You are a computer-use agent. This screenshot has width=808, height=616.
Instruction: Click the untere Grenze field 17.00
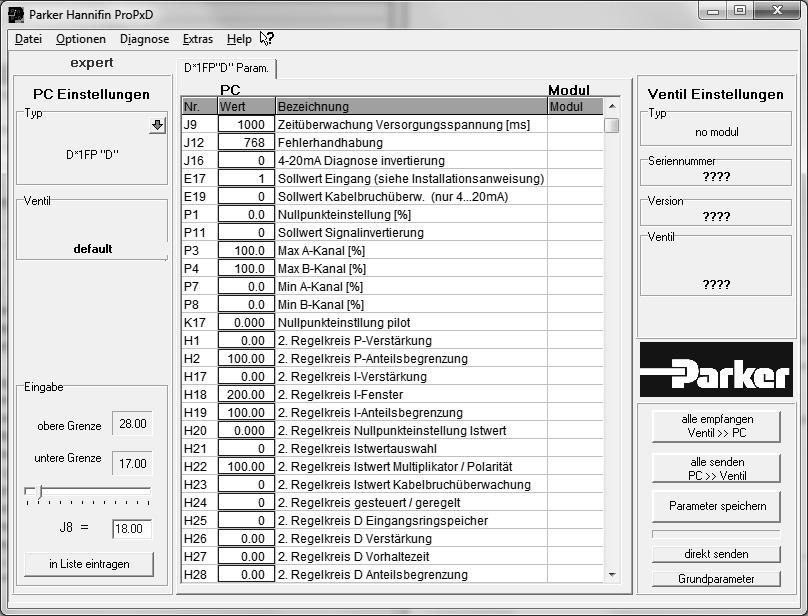132,463
